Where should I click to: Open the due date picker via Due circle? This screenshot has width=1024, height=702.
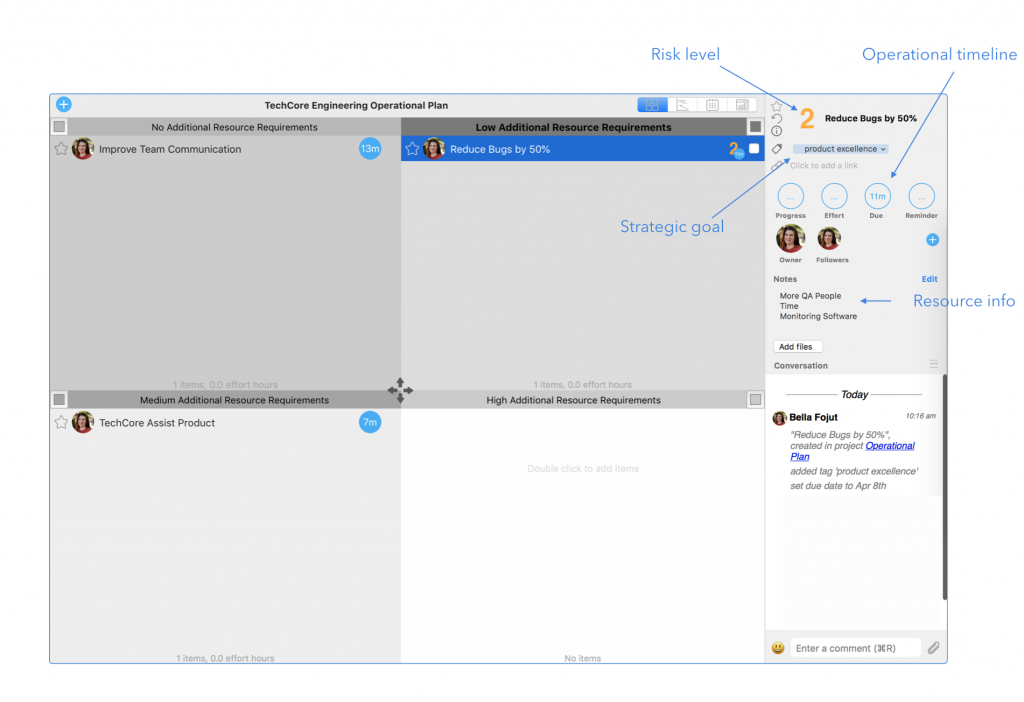(876, 196)
